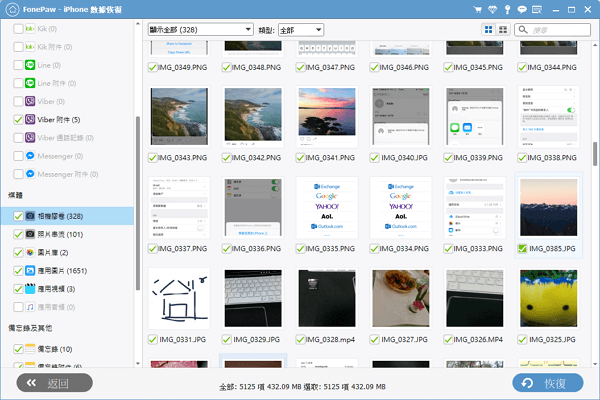The width and height of the screenshot is (600, 400).
Task: Uncheck IMG_0328.mp4 checkbox
Action: [x=300, y=340]
